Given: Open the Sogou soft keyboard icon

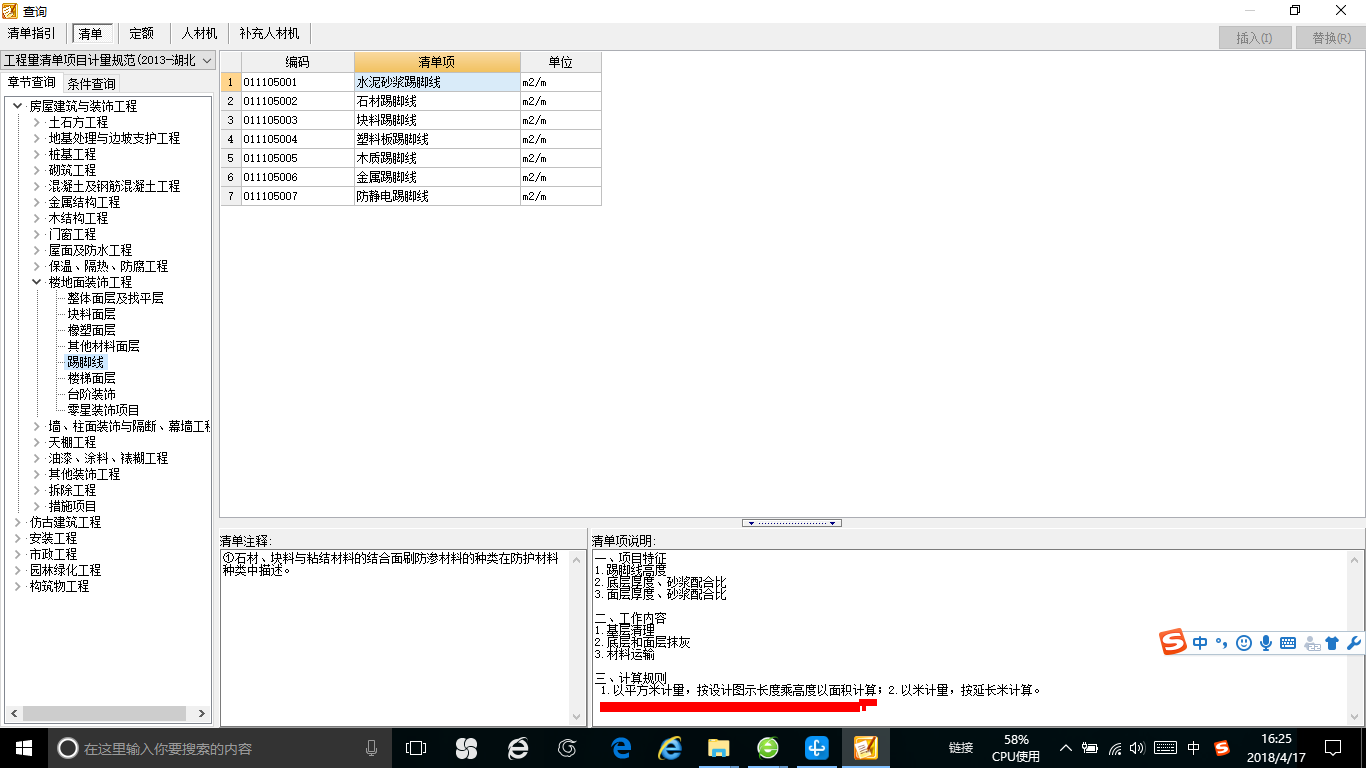Looking at the screenshot, I should pyautogui.click(x=1288, y=643).
